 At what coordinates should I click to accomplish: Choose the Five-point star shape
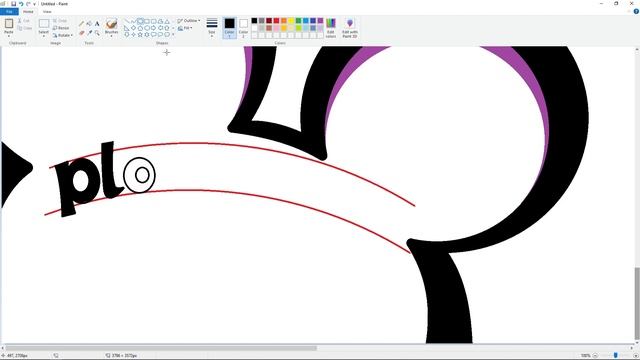tap(140, 35)
